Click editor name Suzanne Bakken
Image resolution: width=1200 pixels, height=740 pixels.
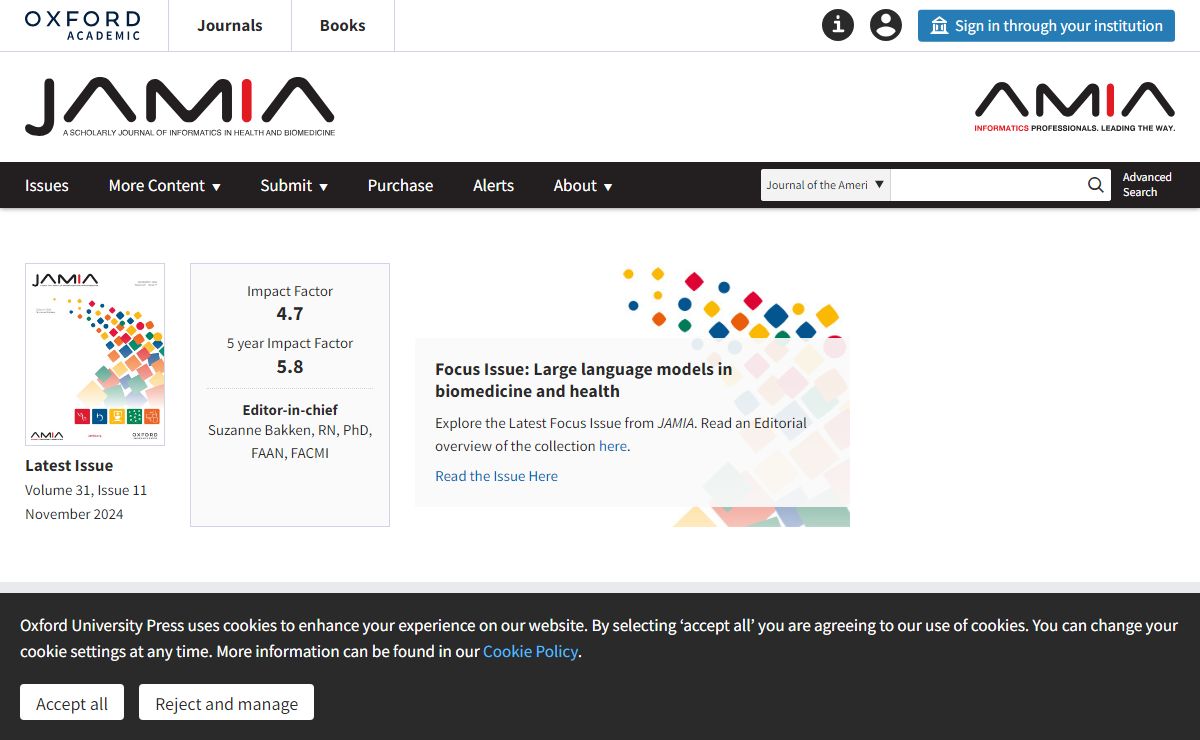pos(290,441)
